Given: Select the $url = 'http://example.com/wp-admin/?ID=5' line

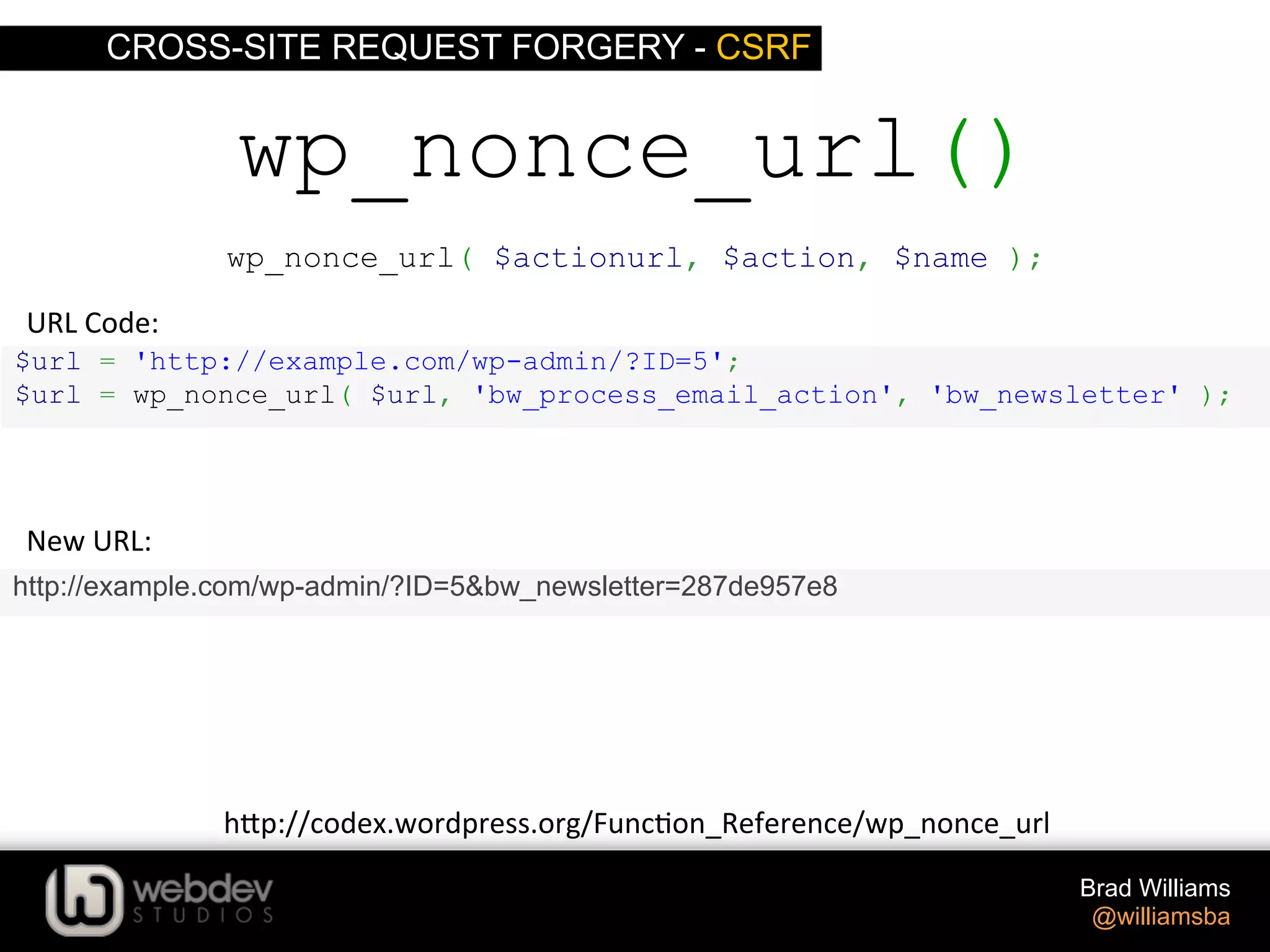Looking at the screenshot, I should click(x=377, y=362).
